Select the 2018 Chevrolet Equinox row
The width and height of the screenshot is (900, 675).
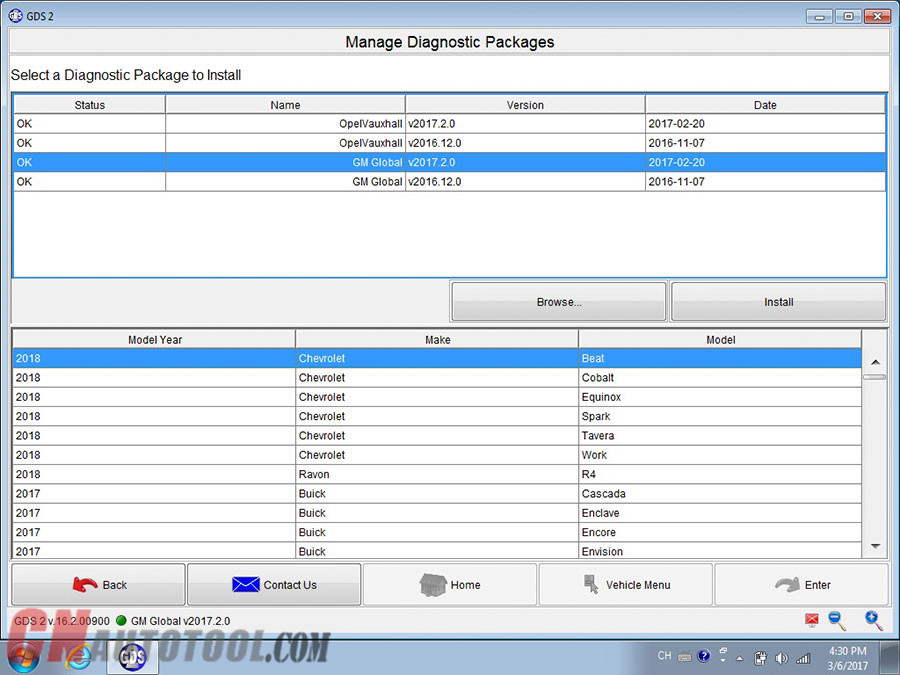coord(437,397)
